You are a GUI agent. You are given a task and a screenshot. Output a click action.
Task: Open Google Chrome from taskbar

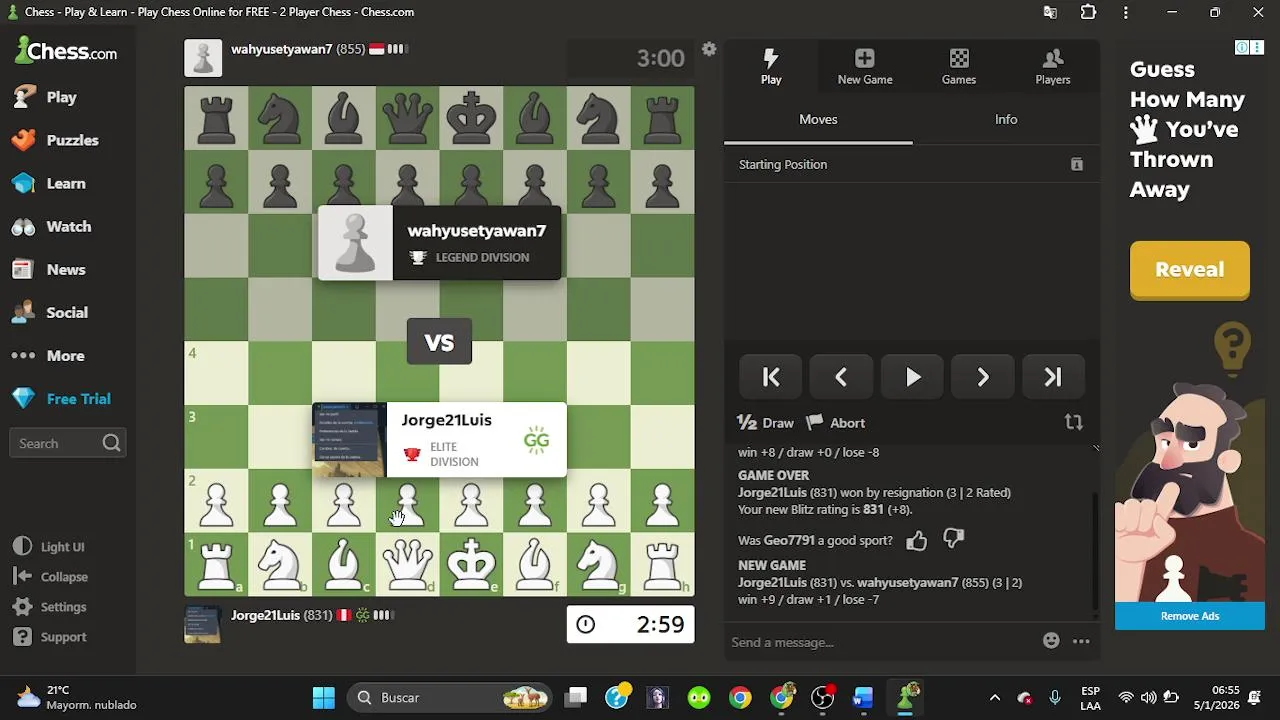[740, 697]
